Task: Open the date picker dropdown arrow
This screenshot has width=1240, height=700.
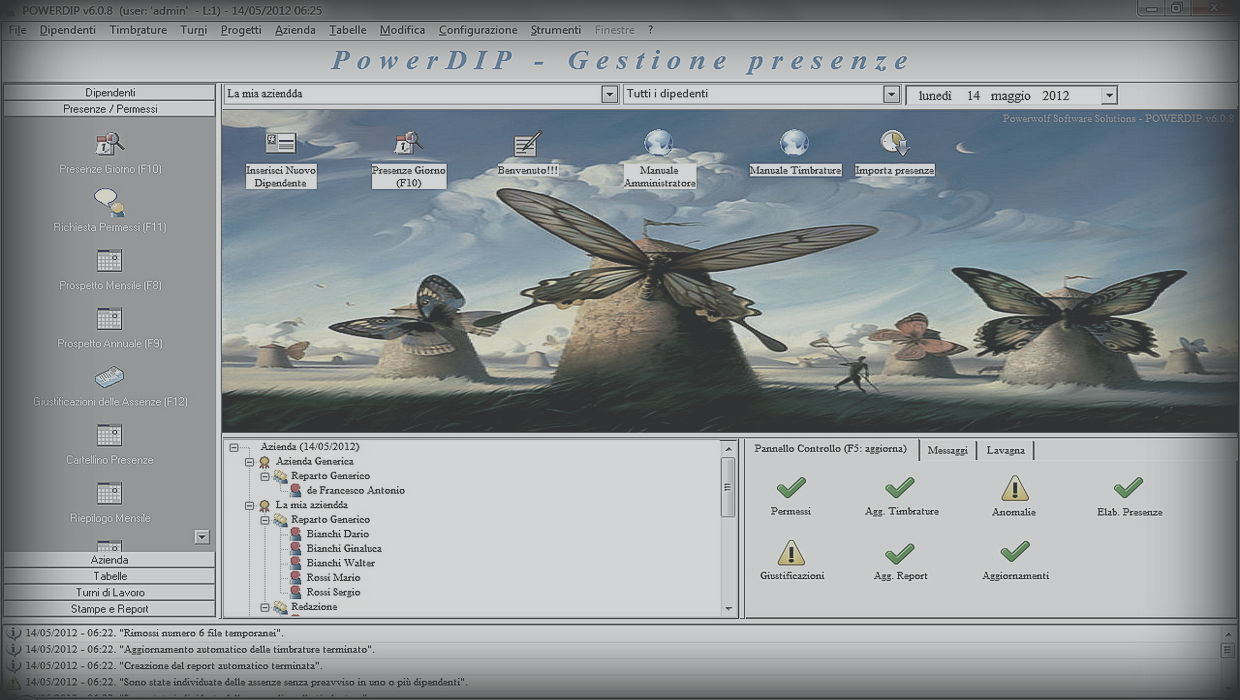Action: pos(1108,96)
